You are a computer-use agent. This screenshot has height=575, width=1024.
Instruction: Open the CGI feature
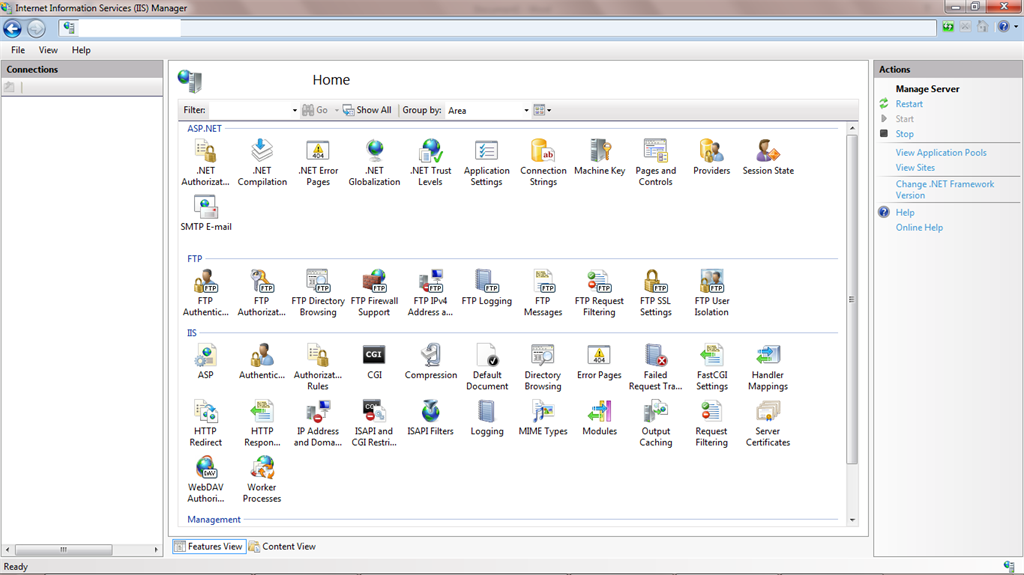point(374,361)
